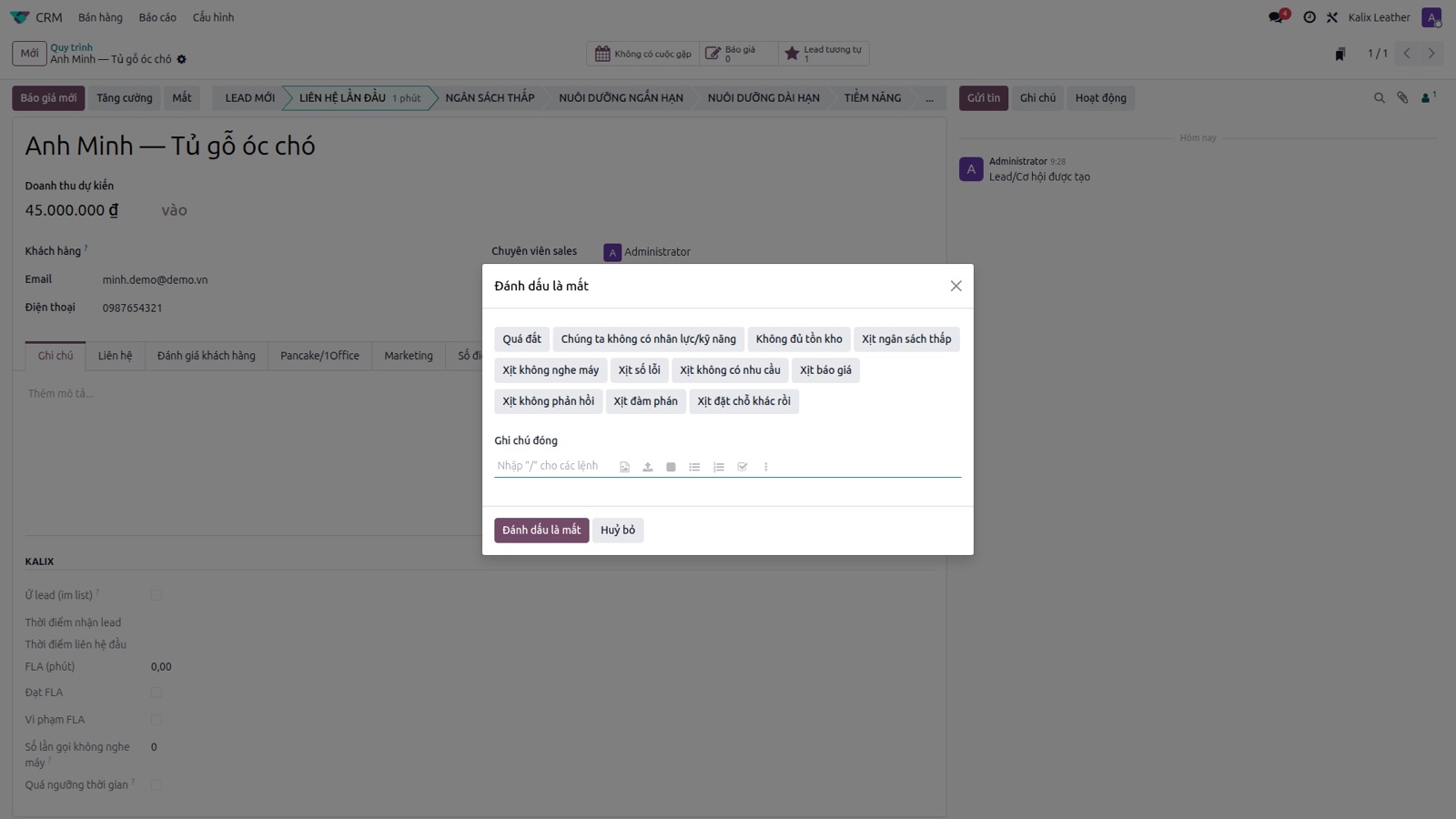Cancel with 'Huỷ bỏ' button
The image size is (1456, 819).
pyautogui.click(x=618, y=531)
